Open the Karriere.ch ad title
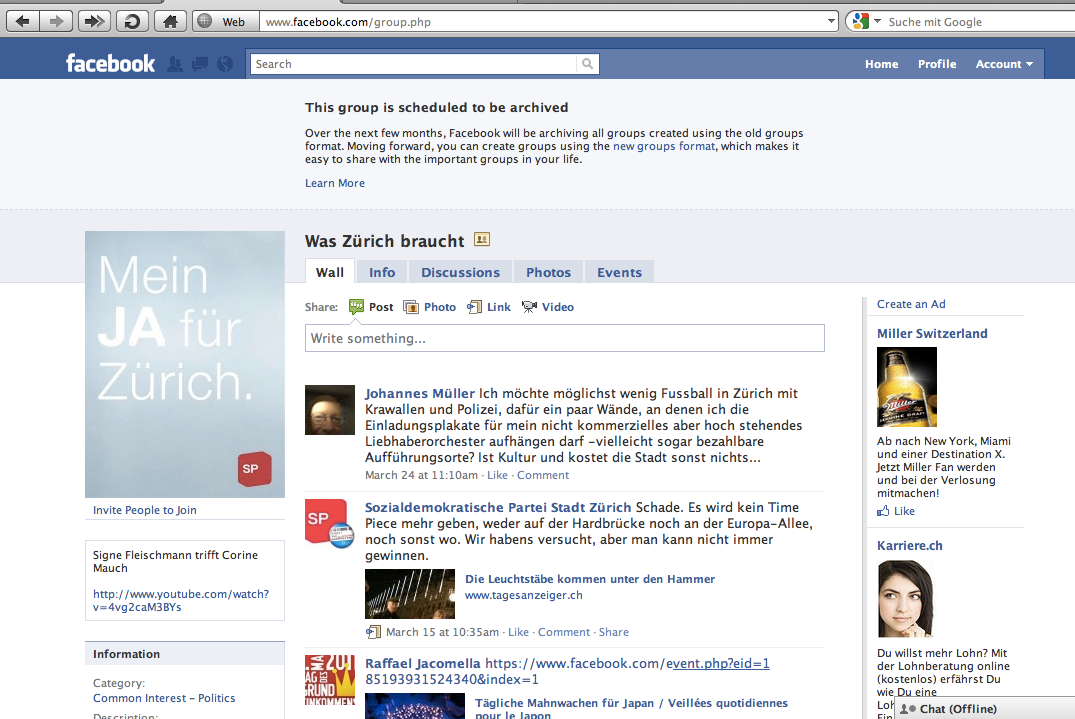1075x719 pixels. 910,546
